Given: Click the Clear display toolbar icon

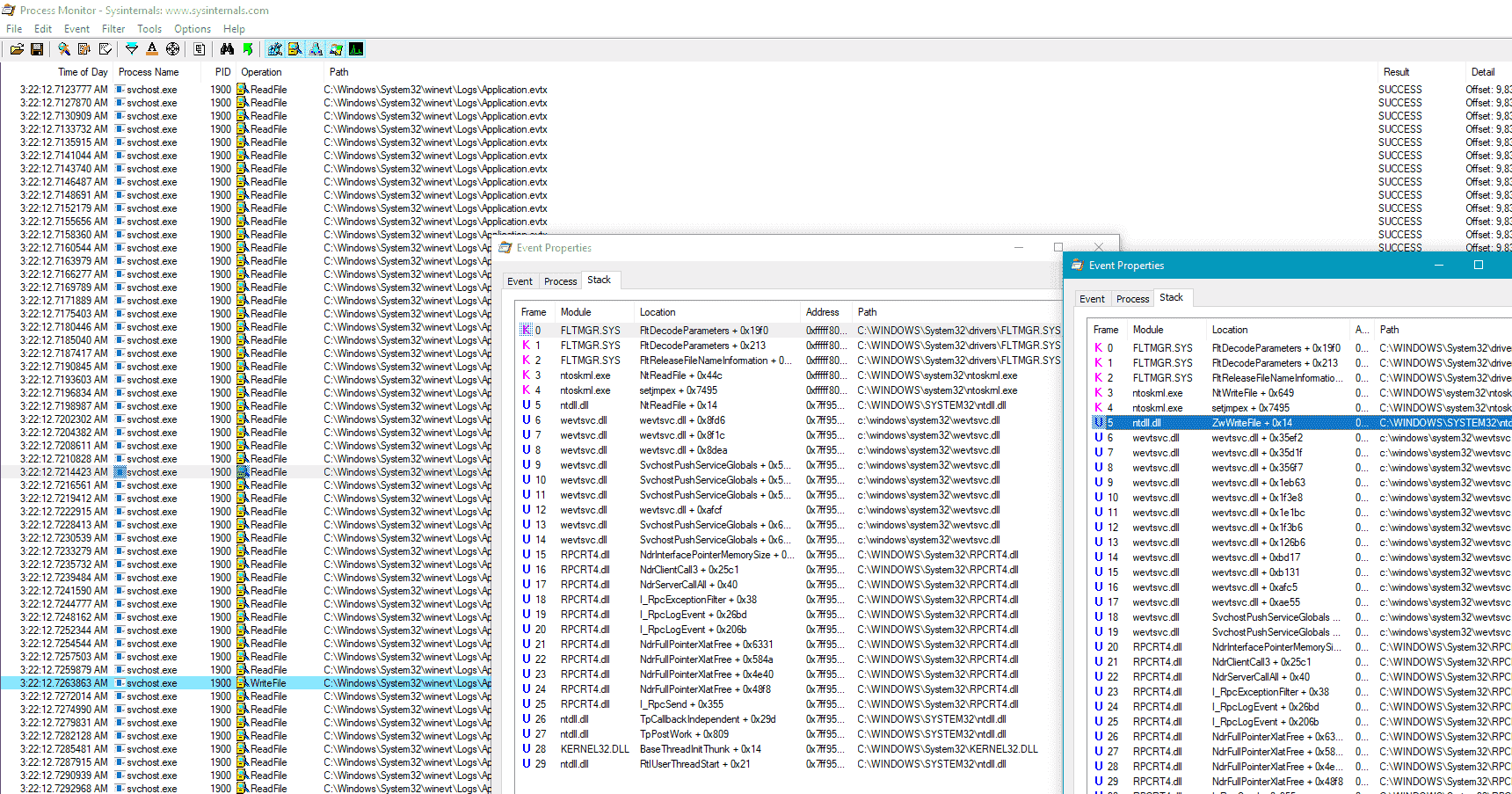Looking at the screenshot, I should [105, 49].
